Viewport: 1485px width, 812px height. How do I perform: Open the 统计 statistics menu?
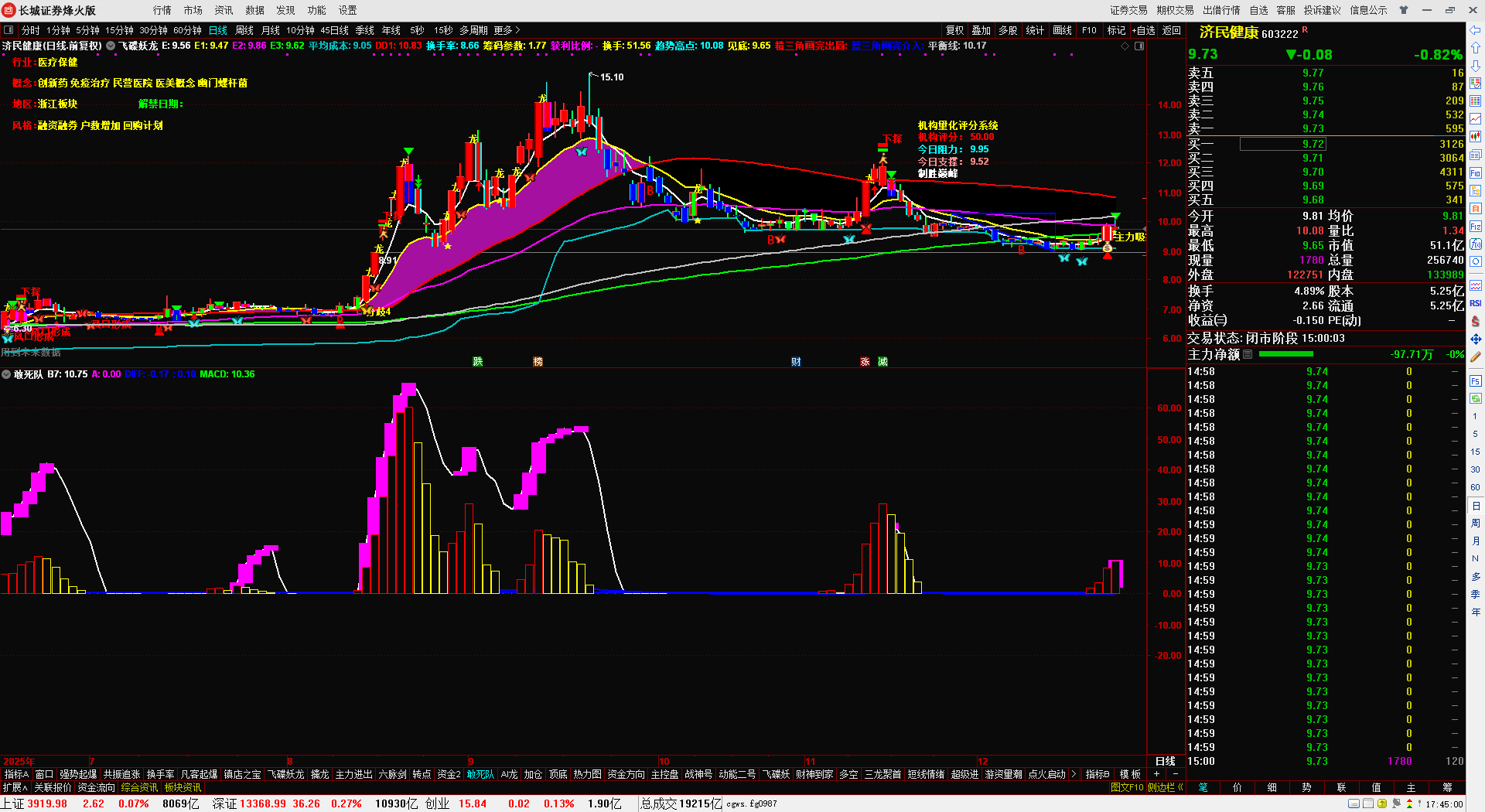[1035, 30]
